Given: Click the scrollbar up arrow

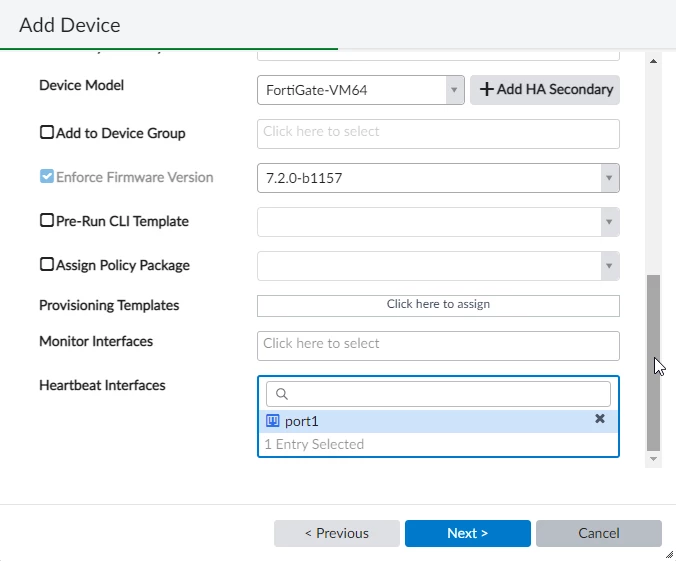Looking at the screenshot, I should coord(654,61).
